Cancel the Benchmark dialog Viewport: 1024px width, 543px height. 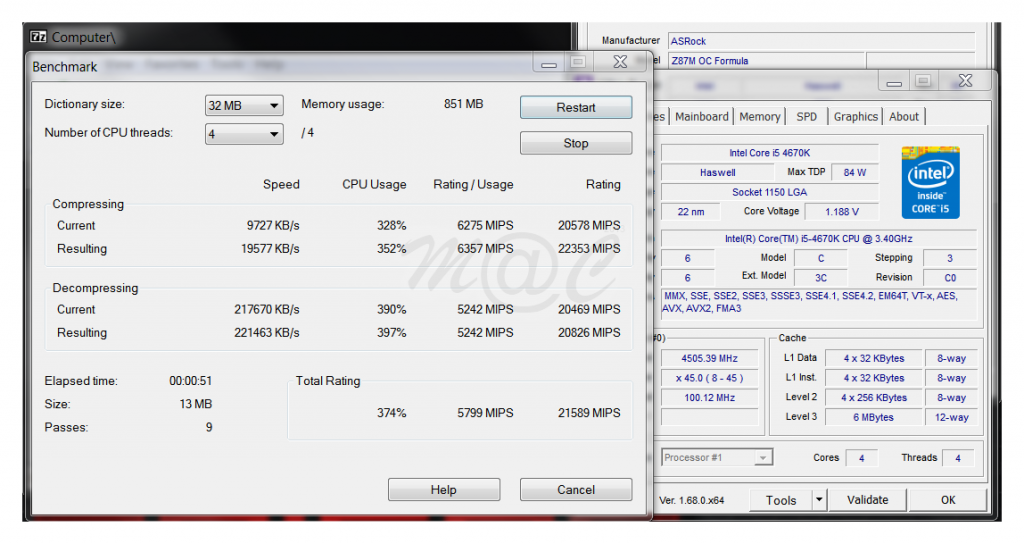575,490
